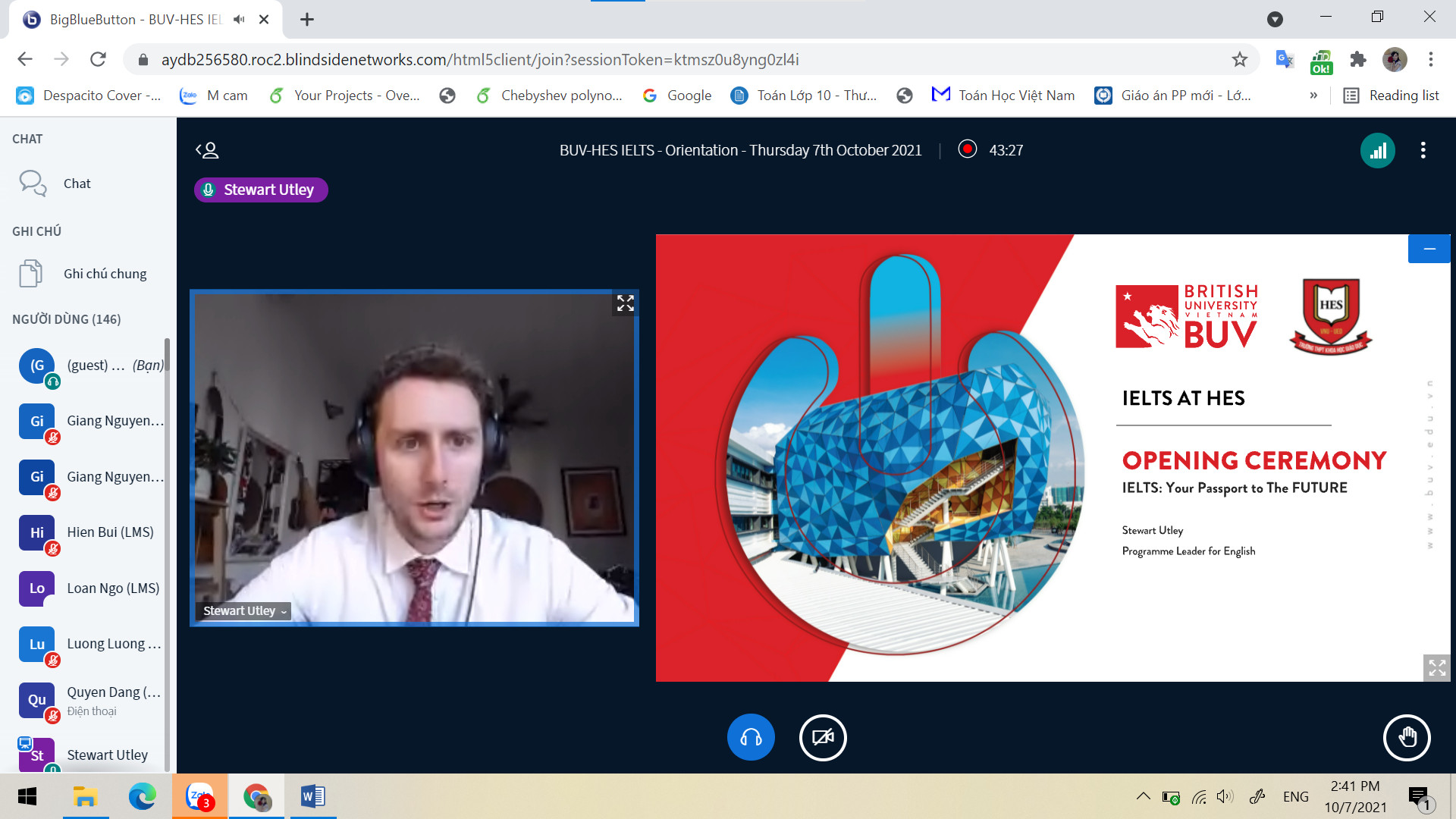Select Luong Luong user entry

(89, 644)
